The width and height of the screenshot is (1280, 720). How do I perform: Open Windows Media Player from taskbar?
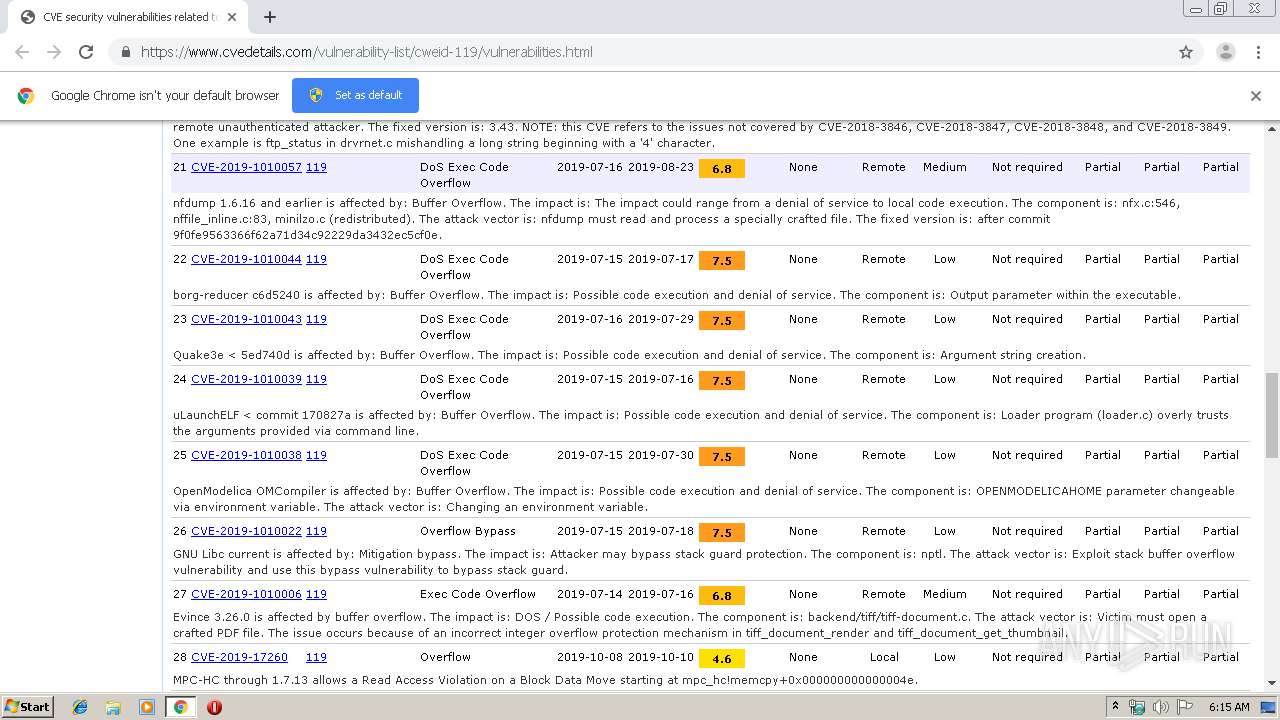pos(147,707)
